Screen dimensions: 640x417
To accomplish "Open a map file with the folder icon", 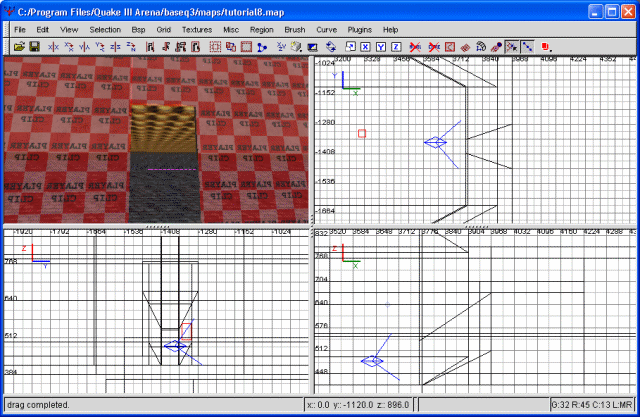I will pos(19,47).
